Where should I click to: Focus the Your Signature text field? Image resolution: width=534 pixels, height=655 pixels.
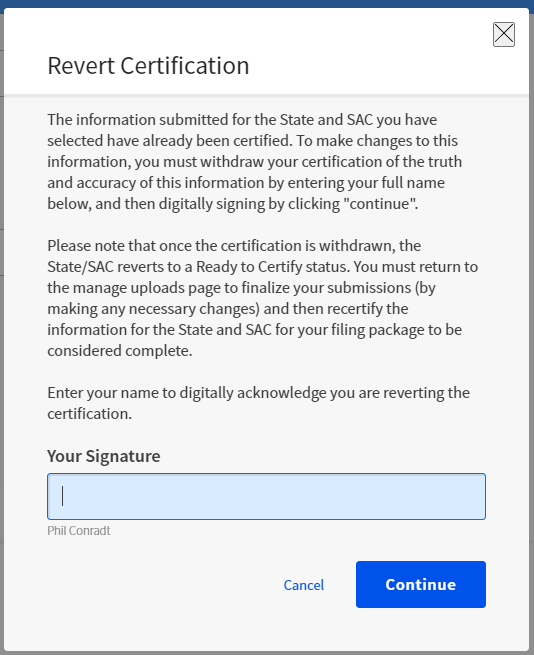pos(266,496)
